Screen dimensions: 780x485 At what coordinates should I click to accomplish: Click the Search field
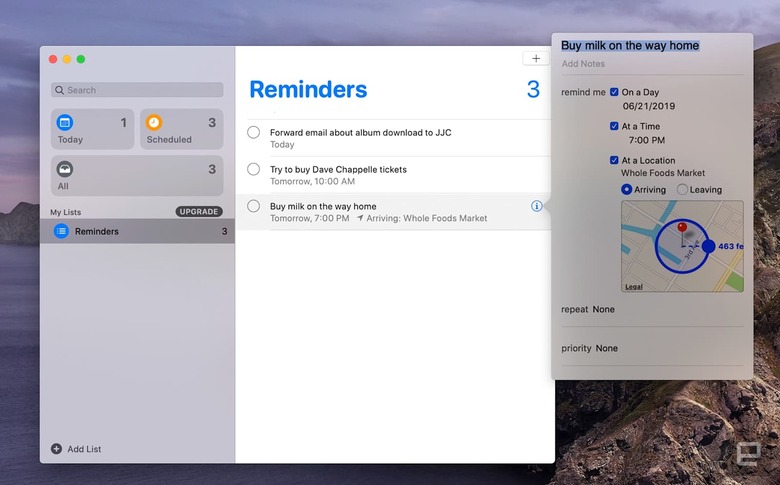pos(137,90)
